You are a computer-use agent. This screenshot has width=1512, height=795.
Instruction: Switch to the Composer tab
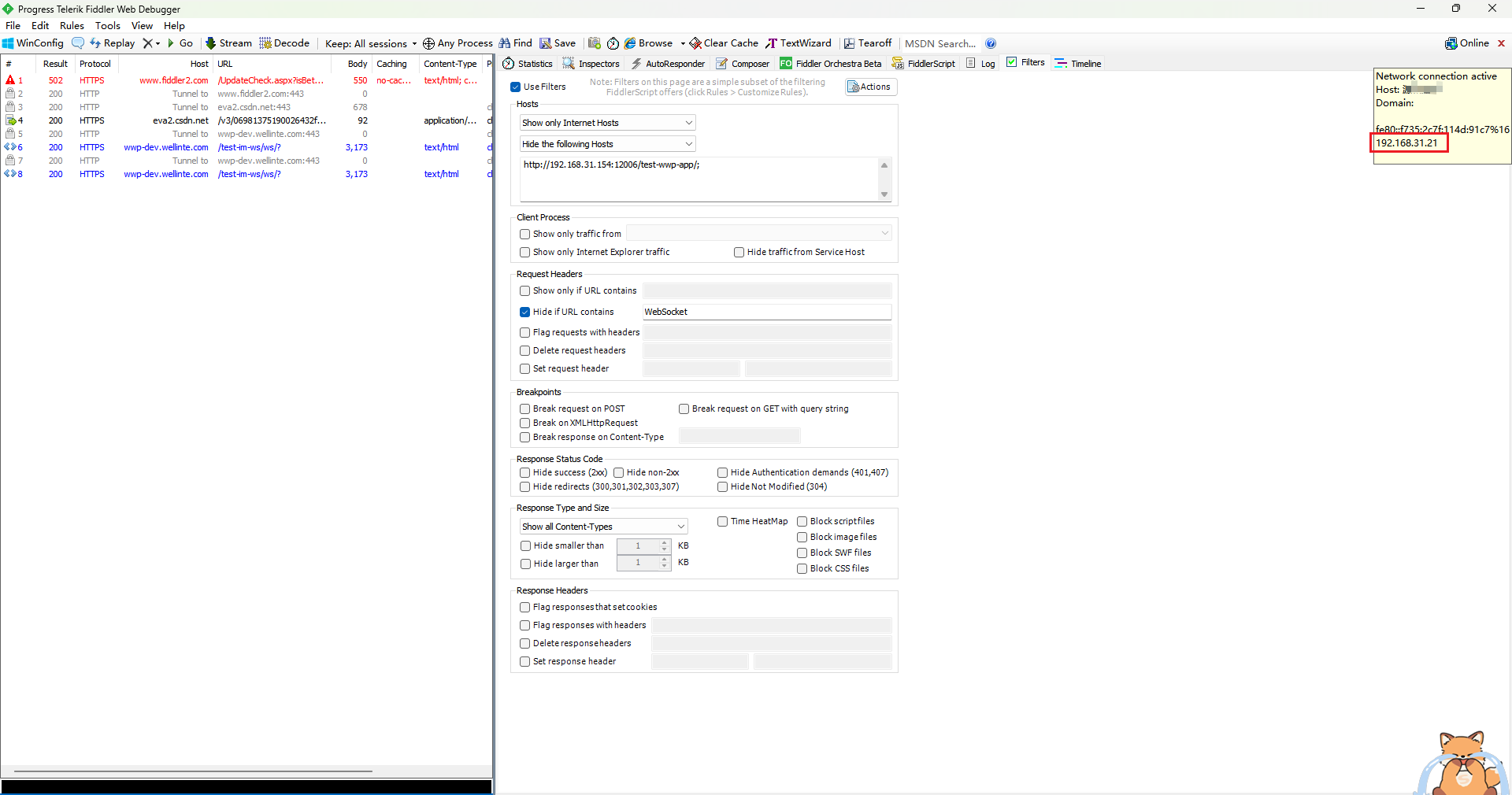(x=743, y=64)
